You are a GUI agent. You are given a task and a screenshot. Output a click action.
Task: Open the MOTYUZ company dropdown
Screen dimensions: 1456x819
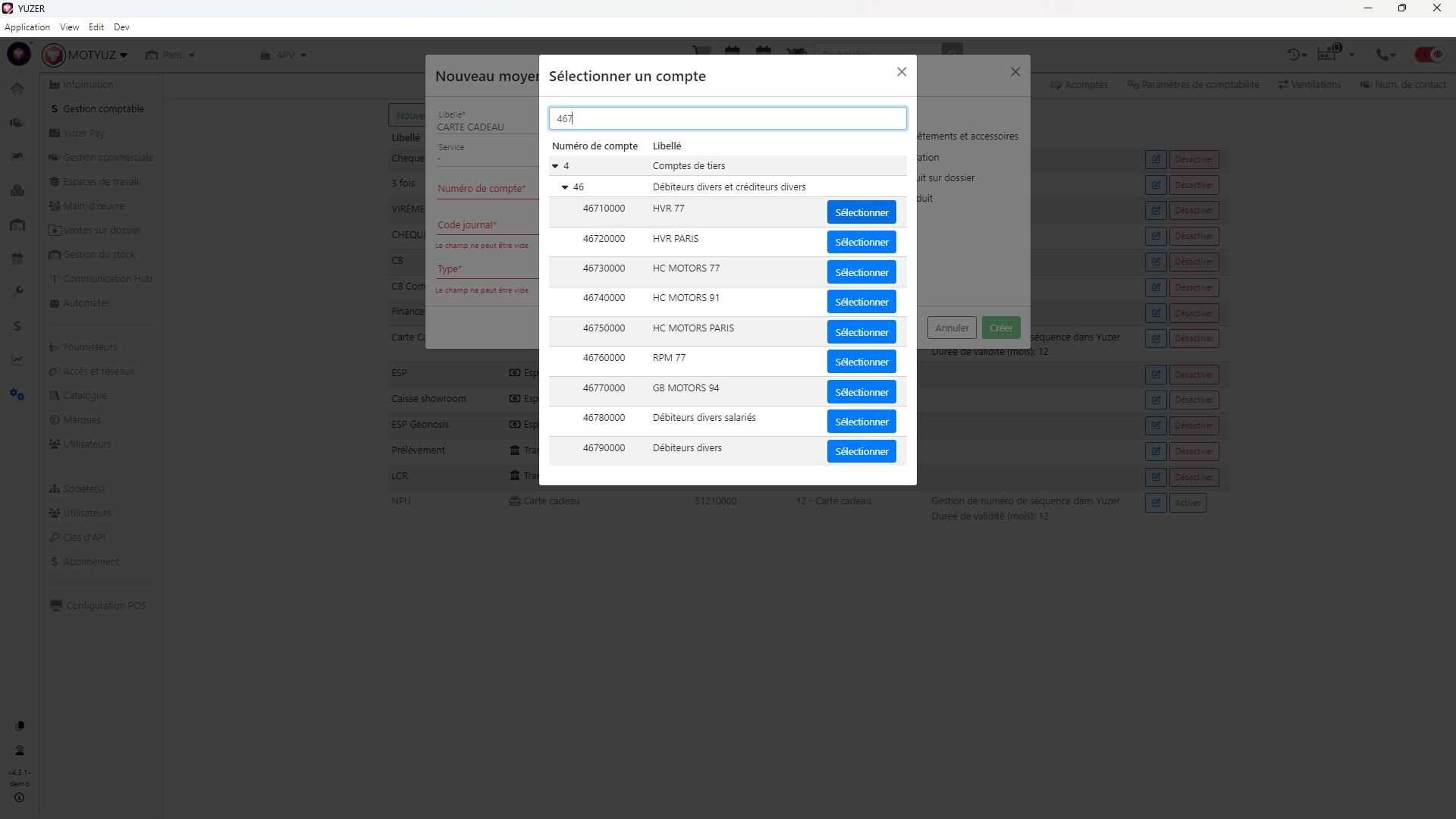click(x=97, y=55)
